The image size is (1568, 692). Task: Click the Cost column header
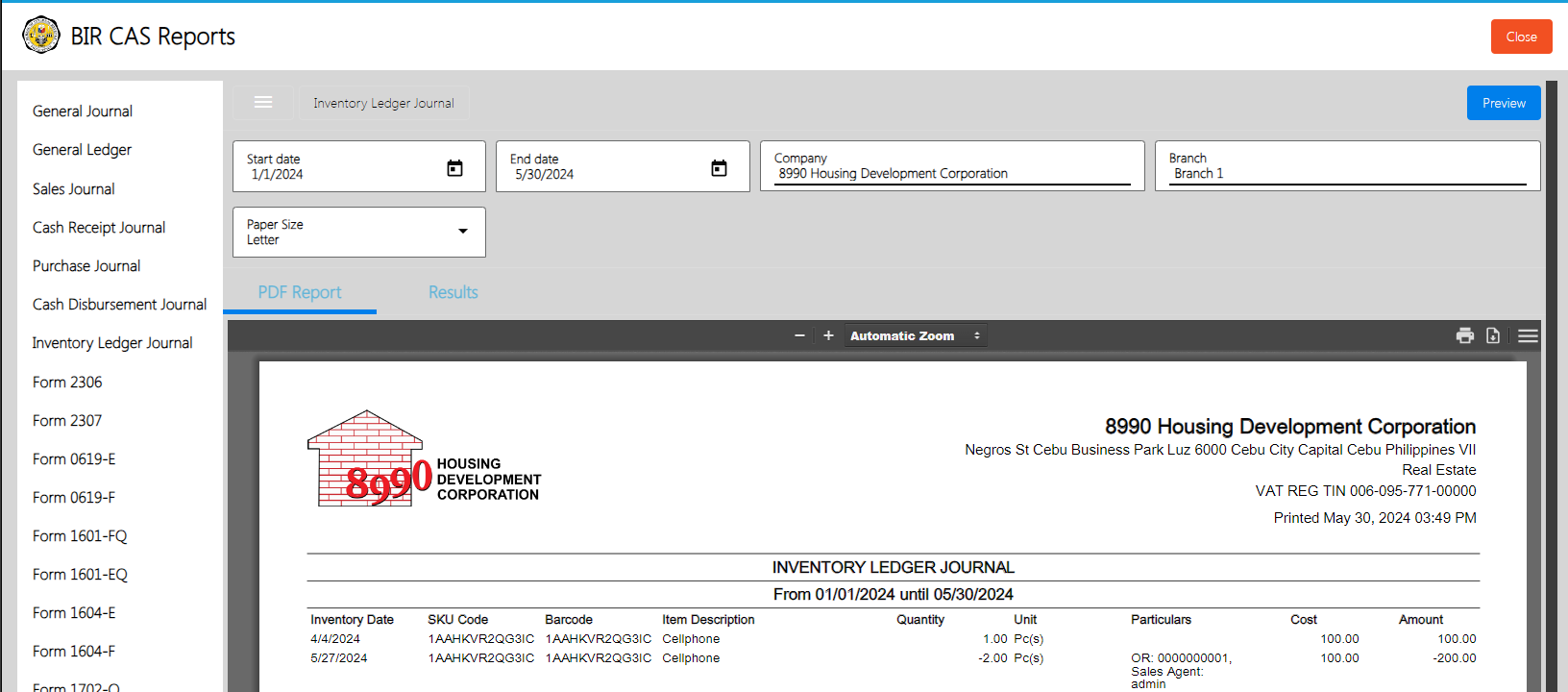pos(1304,620)
